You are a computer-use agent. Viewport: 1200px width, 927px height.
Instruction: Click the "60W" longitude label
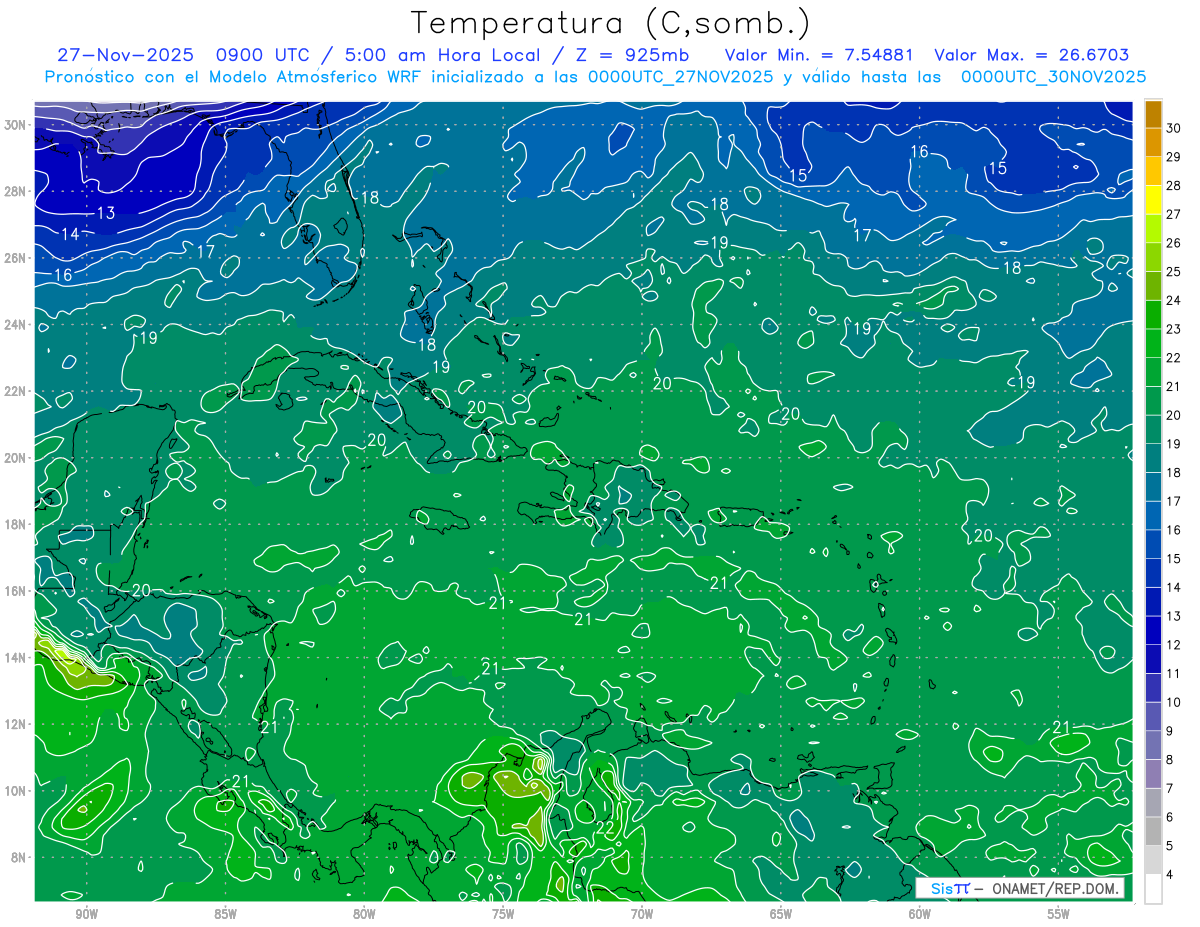(920, 915)
